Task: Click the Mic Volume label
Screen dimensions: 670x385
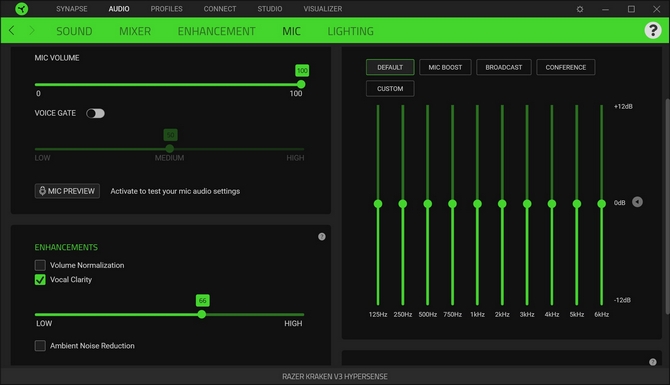Action: pos(57,58)
